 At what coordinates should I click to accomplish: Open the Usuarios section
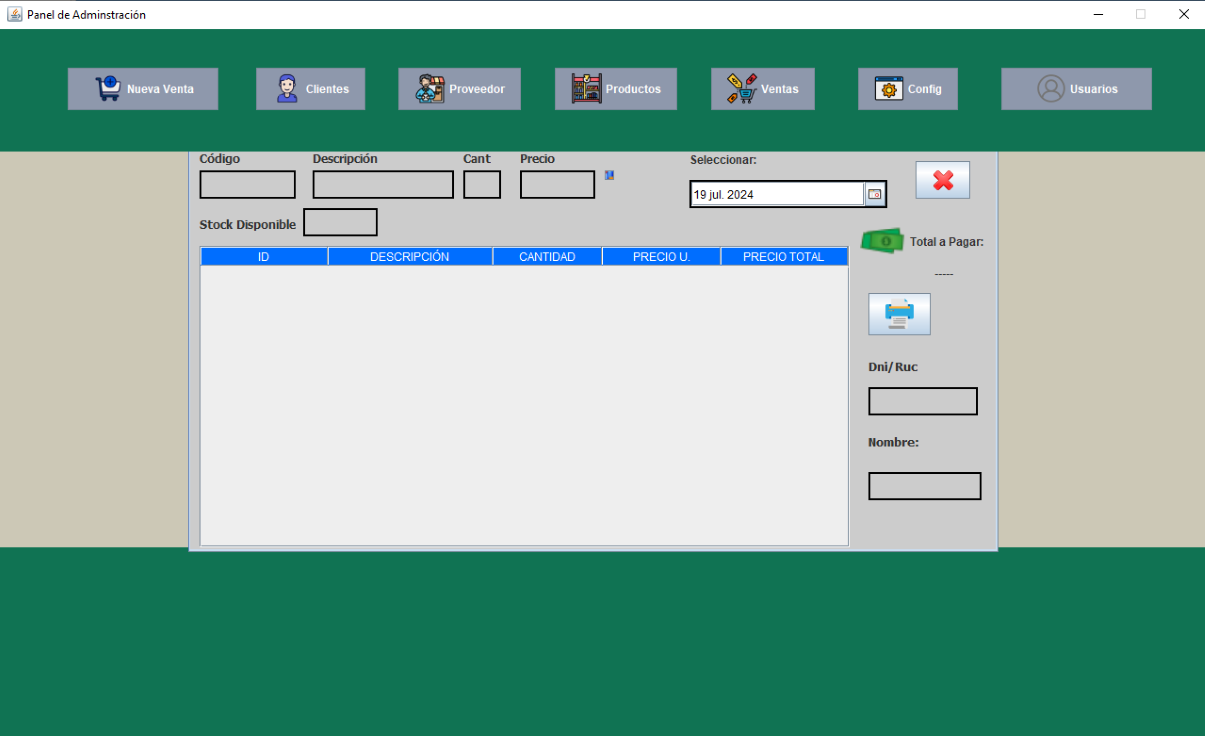(1076, 89)
